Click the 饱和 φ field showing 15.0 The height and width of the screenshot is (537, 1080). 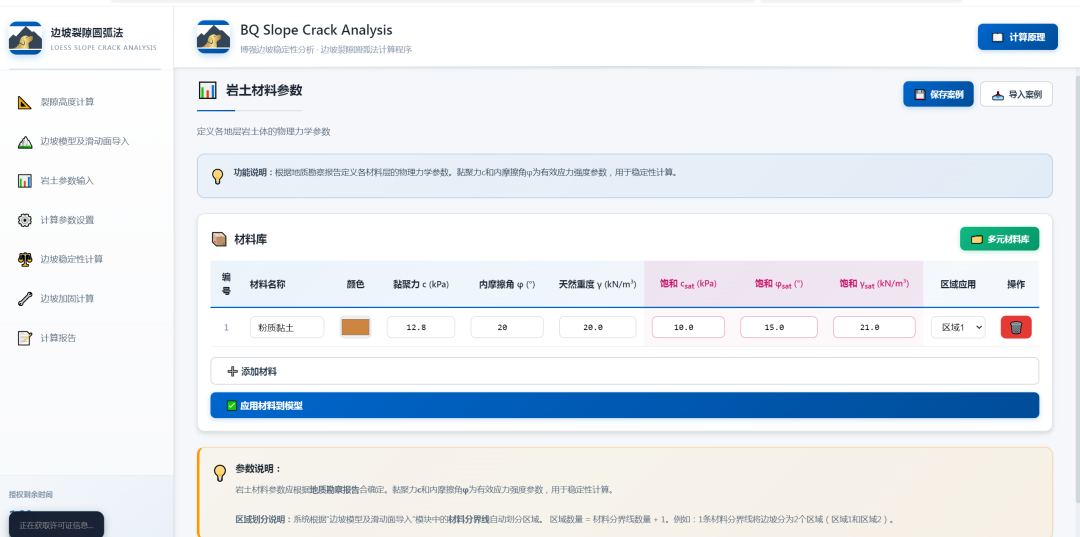click(x=779, y=327)
